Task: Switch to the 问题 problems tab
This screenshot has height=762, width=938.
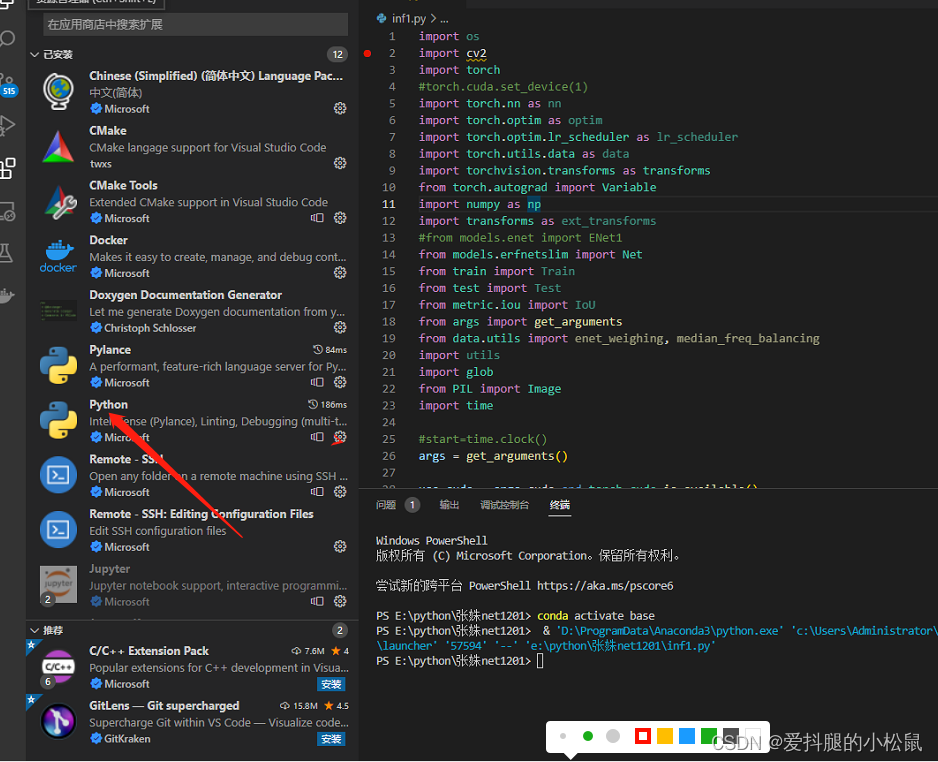Action: (x=386, y=505)
